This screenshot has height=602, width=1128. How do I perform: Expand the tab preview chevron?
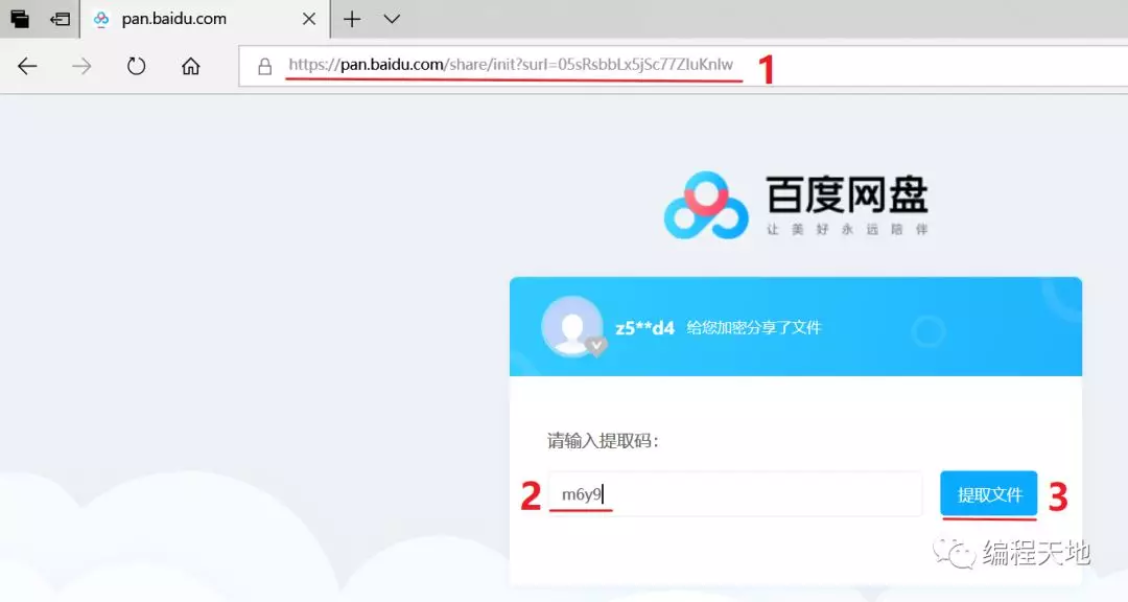click(x=391, y=19)
